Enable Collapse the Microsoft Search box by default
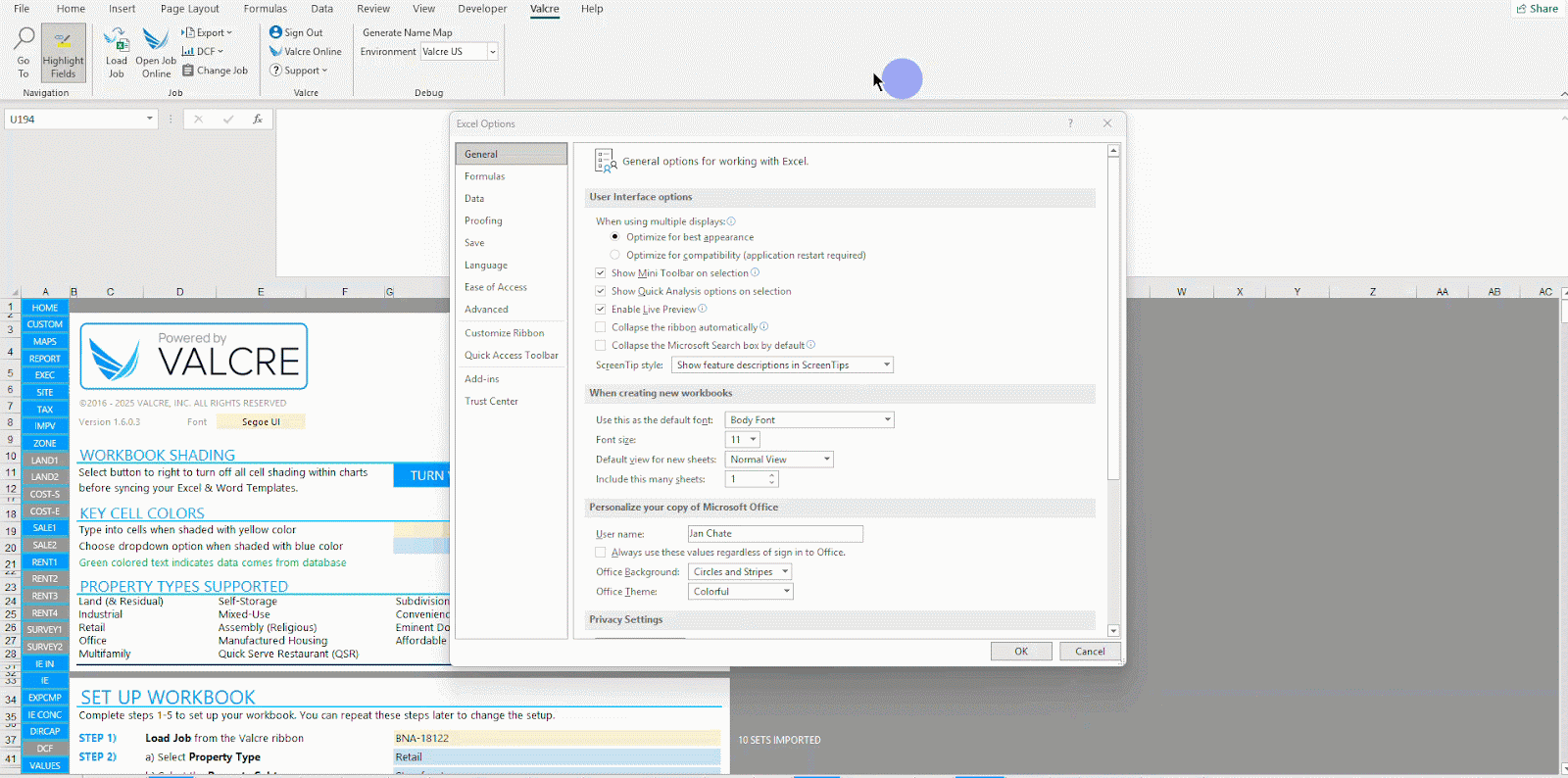The image size is (1568, 778). coord(601,345)
